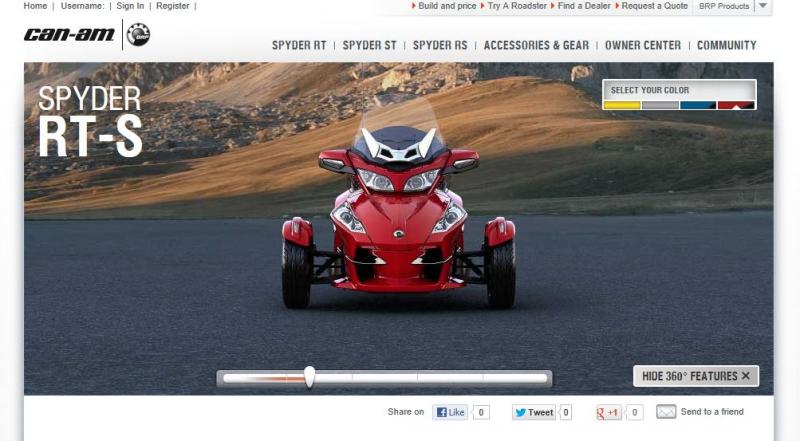This screenshot has width=800, height=441.
Task: Click the 360° rotation slider handle
Action: (x=310, y=377)
